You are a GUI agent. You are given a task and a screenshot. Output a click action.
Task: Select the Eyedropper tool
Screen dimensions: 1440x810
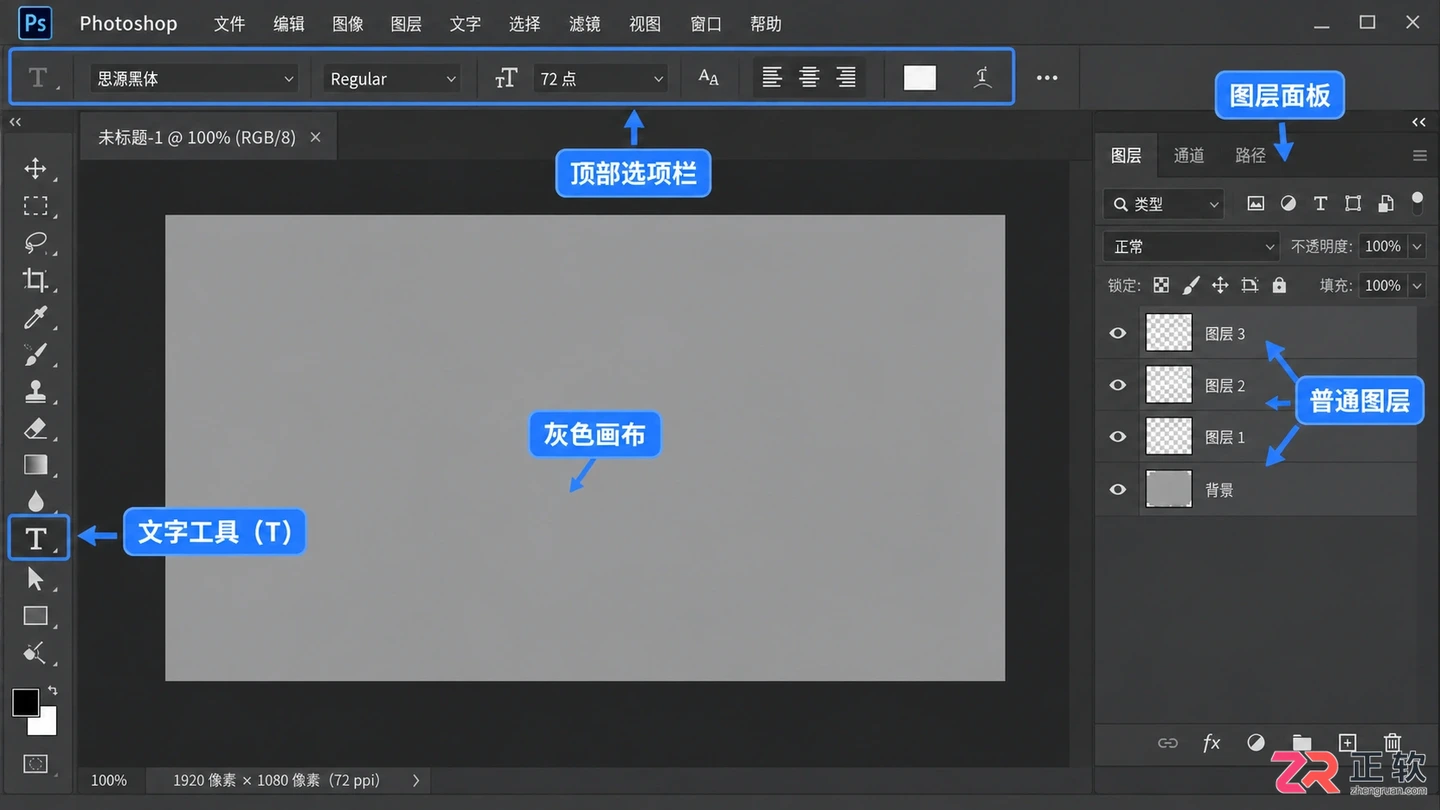click(36, 318)
